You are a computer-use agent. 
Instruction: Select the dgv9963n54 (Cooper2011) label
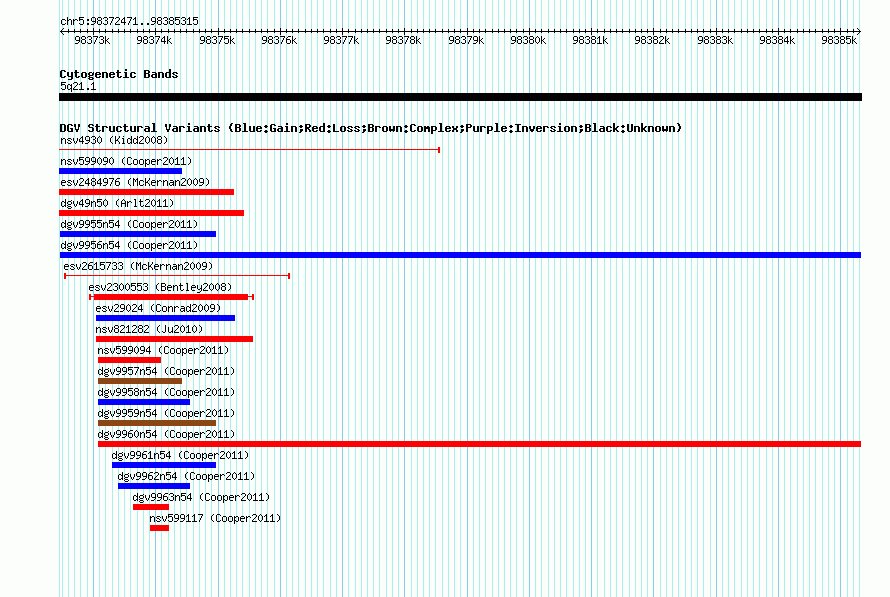[x=201, y=497]
